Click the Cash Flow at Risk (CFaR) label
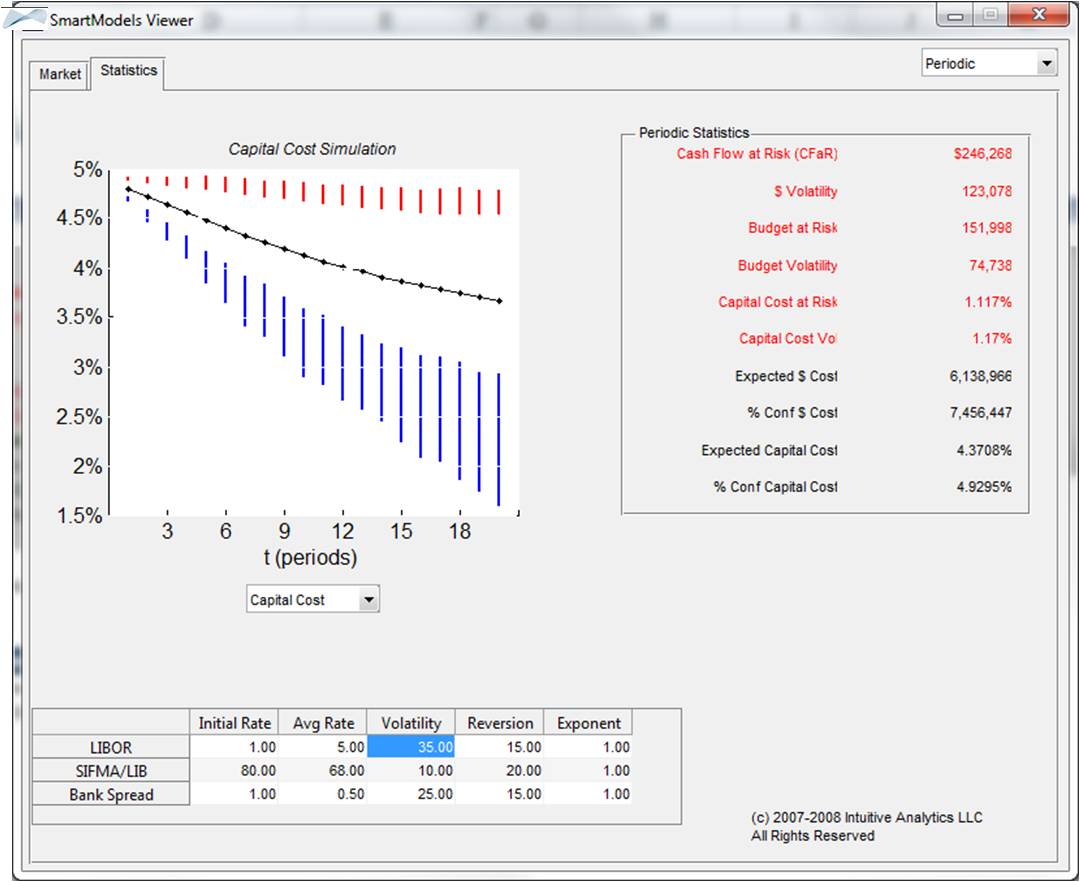Screen dimensions: 1080x882 [756, 154]
